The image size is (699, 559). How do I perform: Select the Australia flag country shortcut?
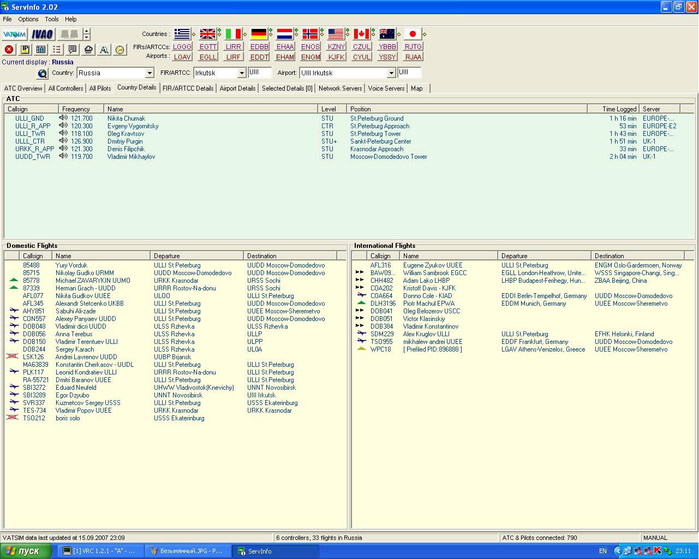[x=387, y=34]
